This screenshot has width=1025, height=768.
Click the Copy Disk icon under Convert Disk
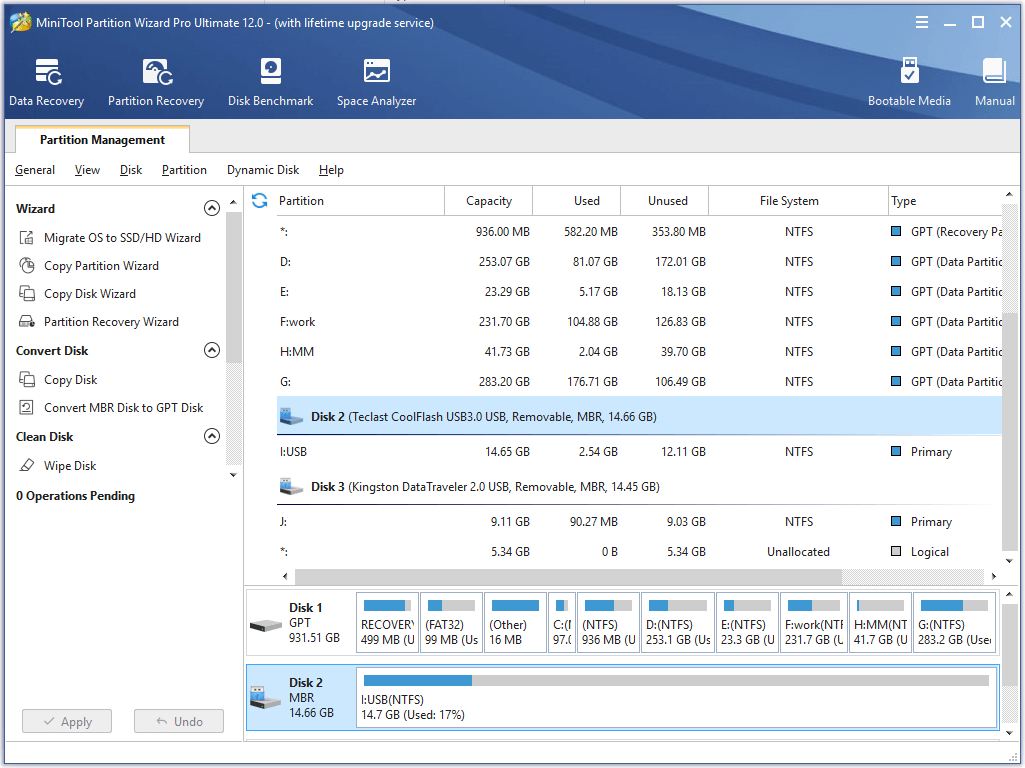click(27, 379)
